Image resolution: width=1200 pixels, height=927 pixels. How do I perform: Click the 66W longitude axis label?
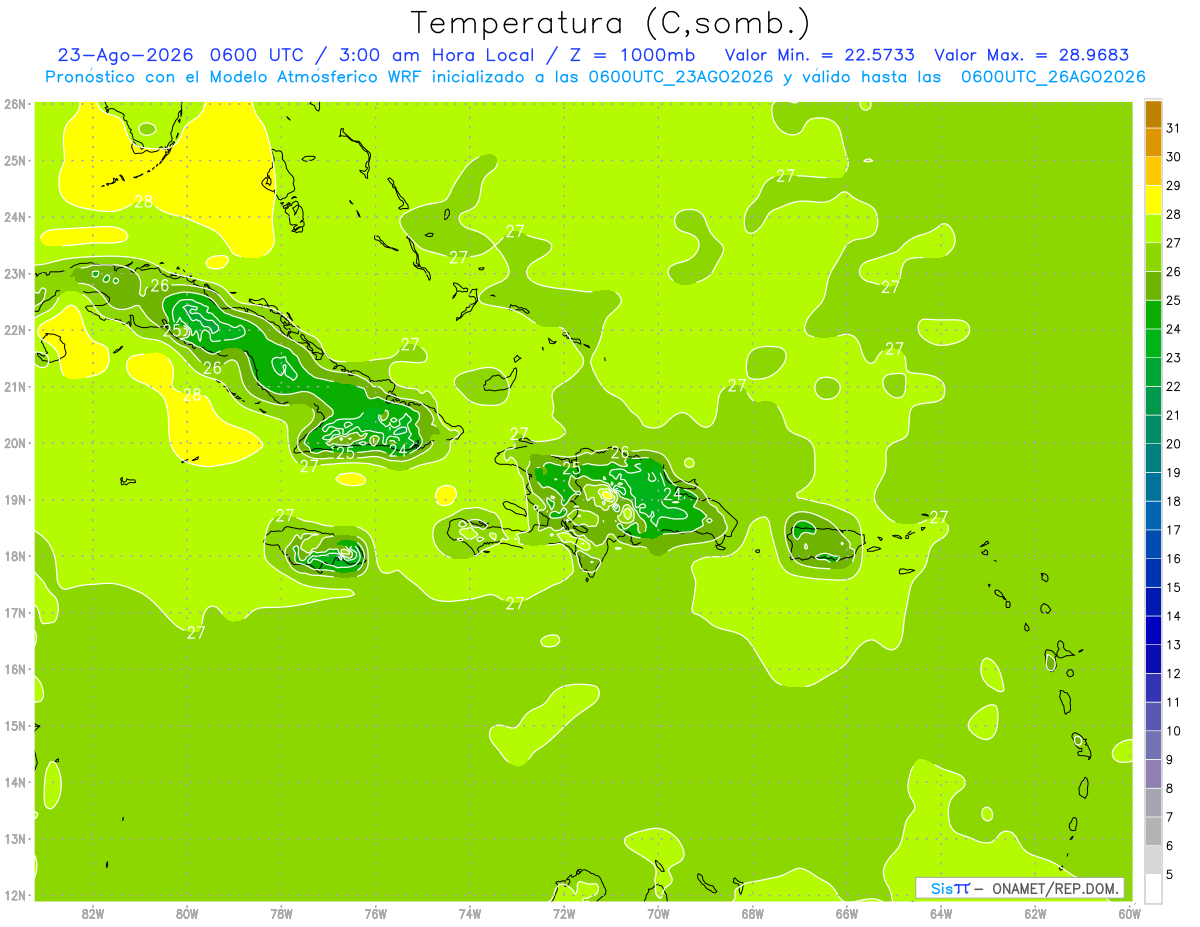coord(846,912)
